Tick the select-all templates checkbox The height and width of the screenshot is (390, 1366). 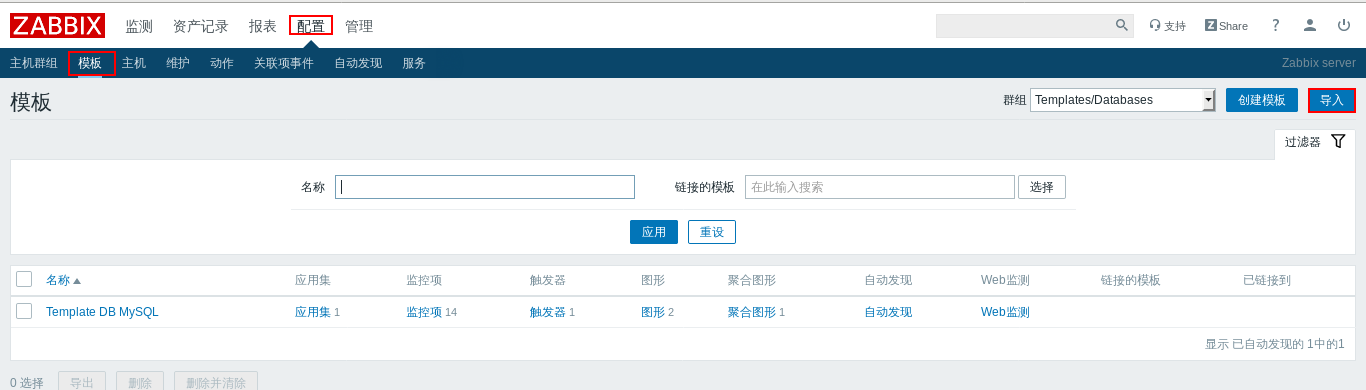pos(24,279)
